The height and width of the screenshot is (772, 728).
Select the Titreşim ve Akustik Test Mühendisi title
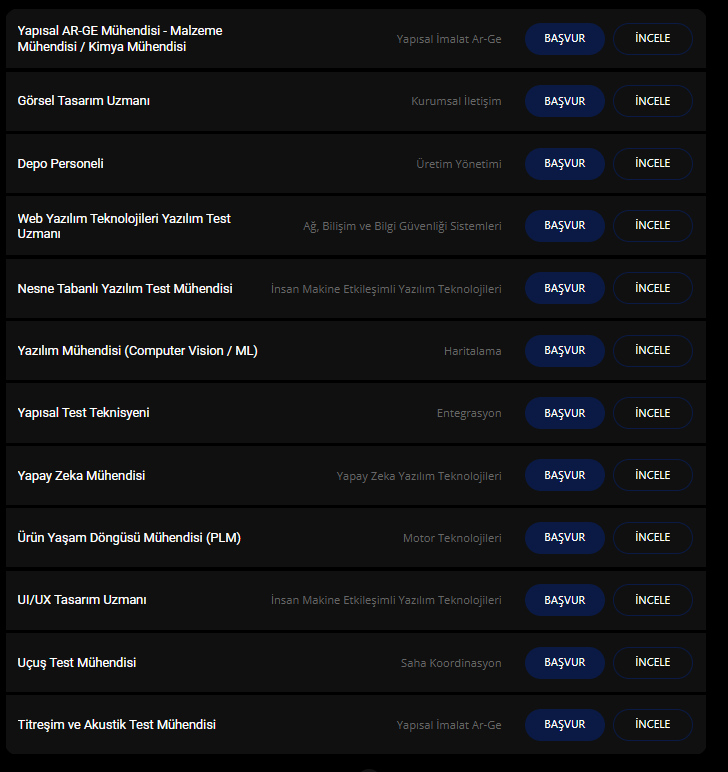click(x=117, y=724)
